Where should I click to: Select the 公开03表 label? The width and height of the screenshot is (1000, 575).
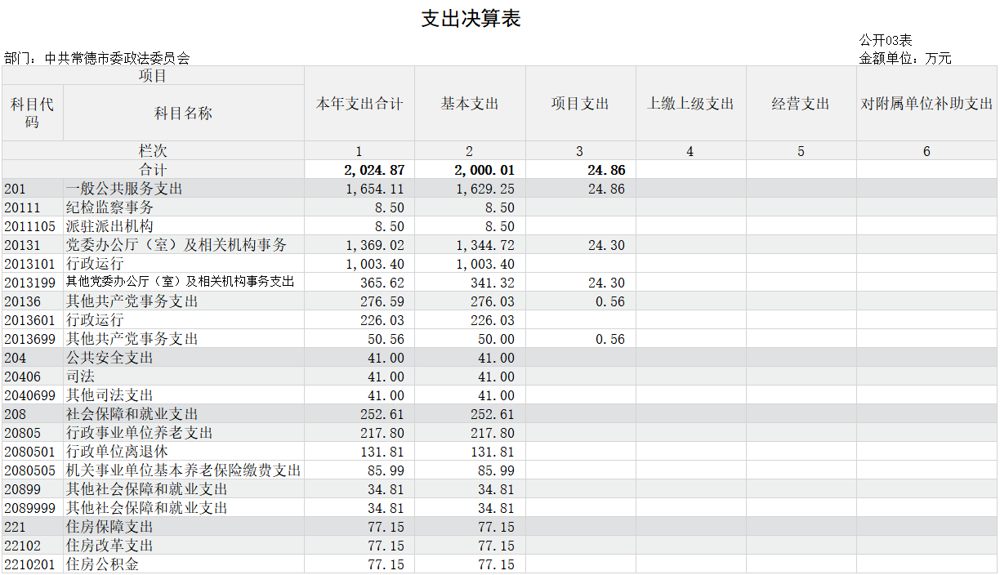click(885, 40)
